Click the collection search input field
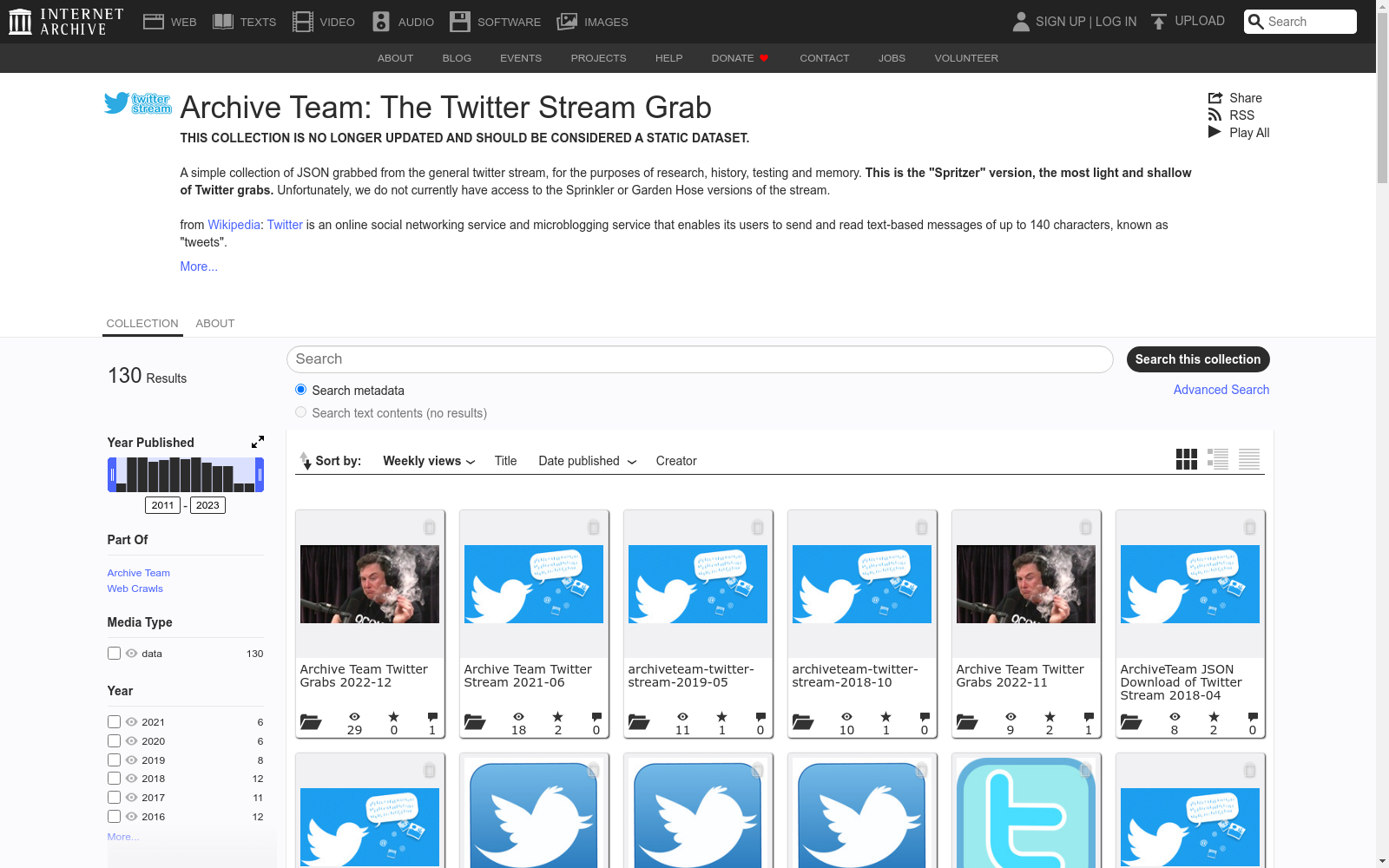Image resolution: width=1389 pixels, height=868 pixels. pos(700,359)
